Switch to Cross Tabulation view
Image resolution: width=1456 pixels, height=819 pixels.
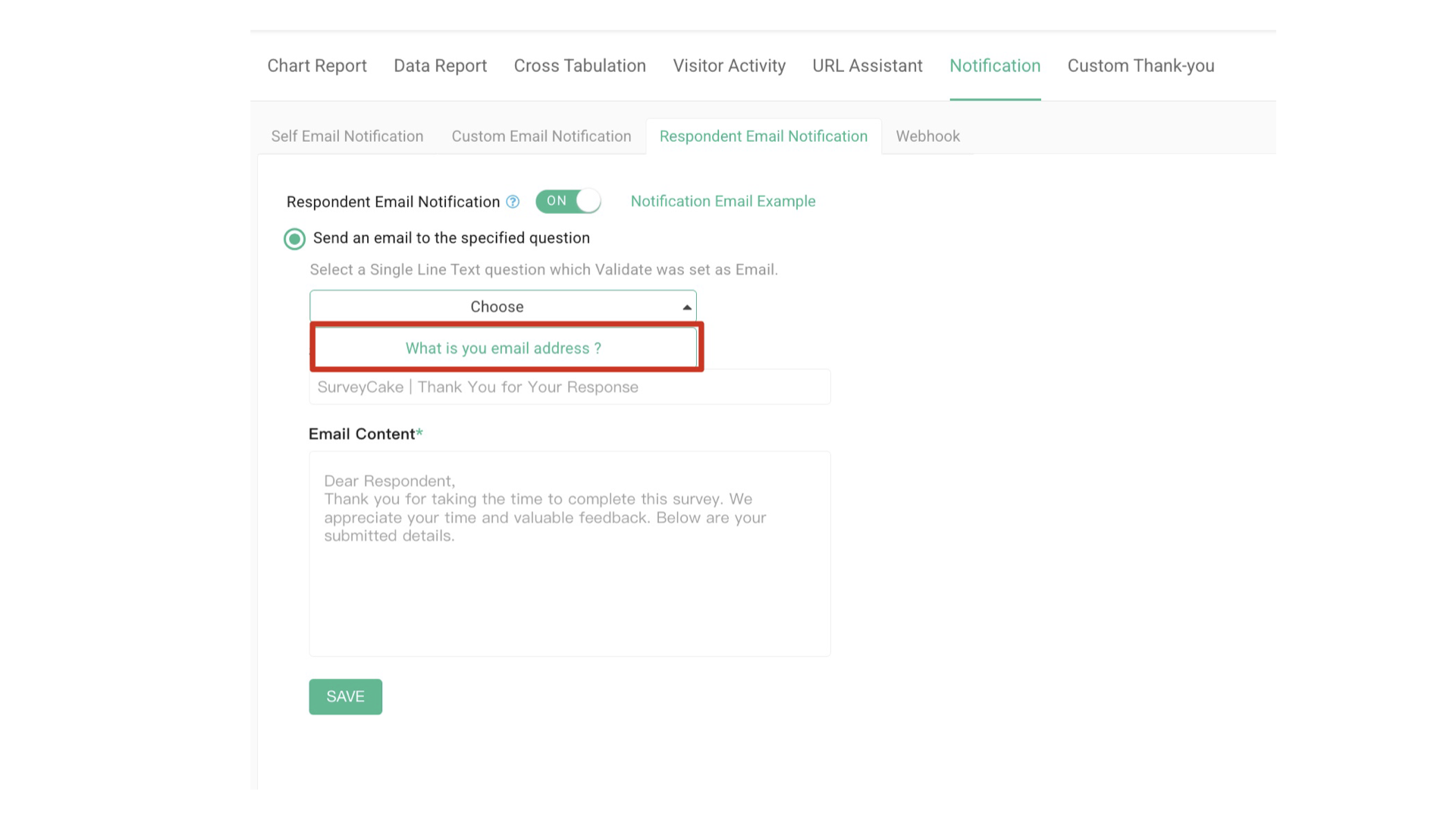click(x=579, y=66)
